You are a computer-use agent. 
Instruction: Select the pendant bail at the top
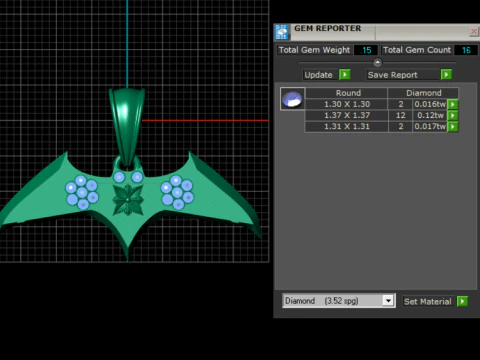[127, 127]
